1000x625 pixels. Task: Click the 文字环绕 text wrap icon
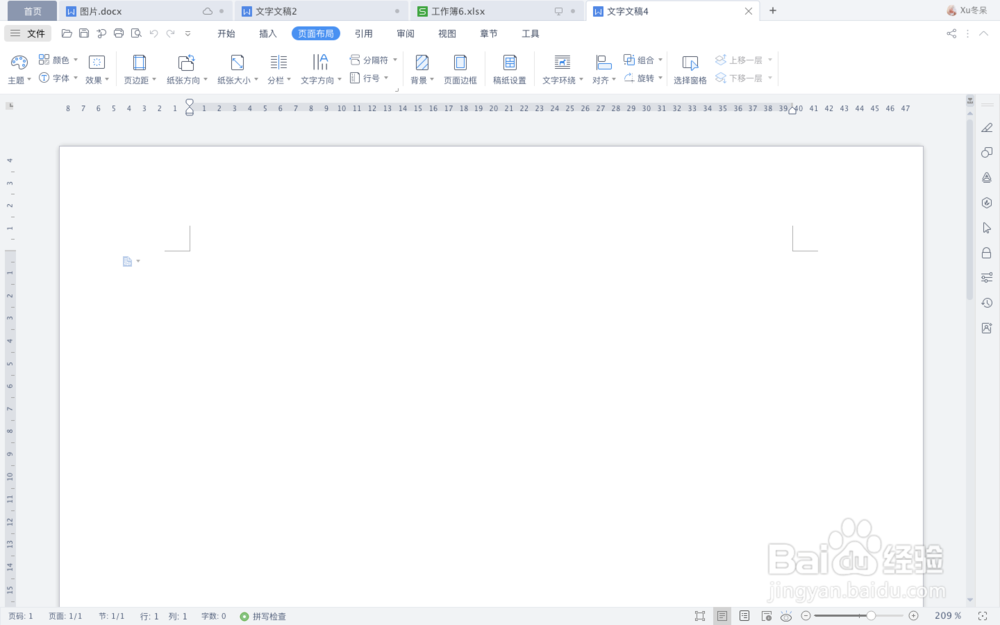pos(562,62)
